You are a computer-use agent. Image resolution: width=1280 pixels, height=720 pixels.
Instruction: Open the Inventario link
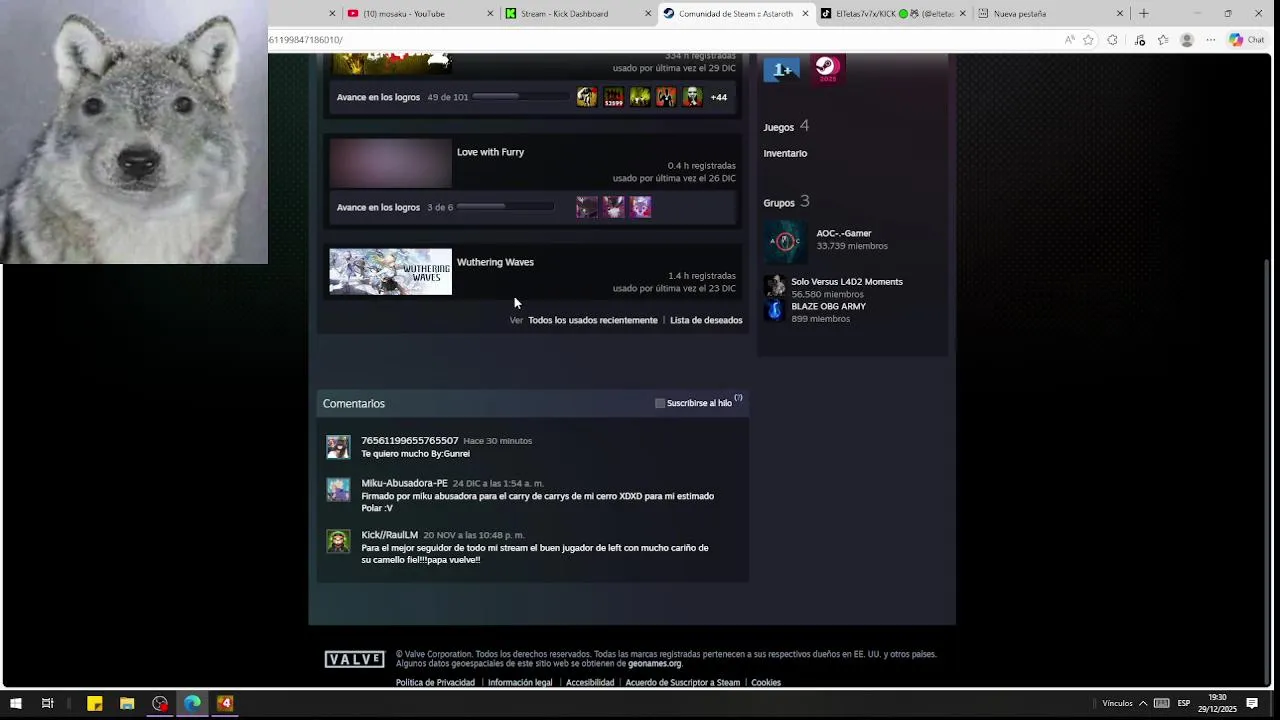click(785, 153)
